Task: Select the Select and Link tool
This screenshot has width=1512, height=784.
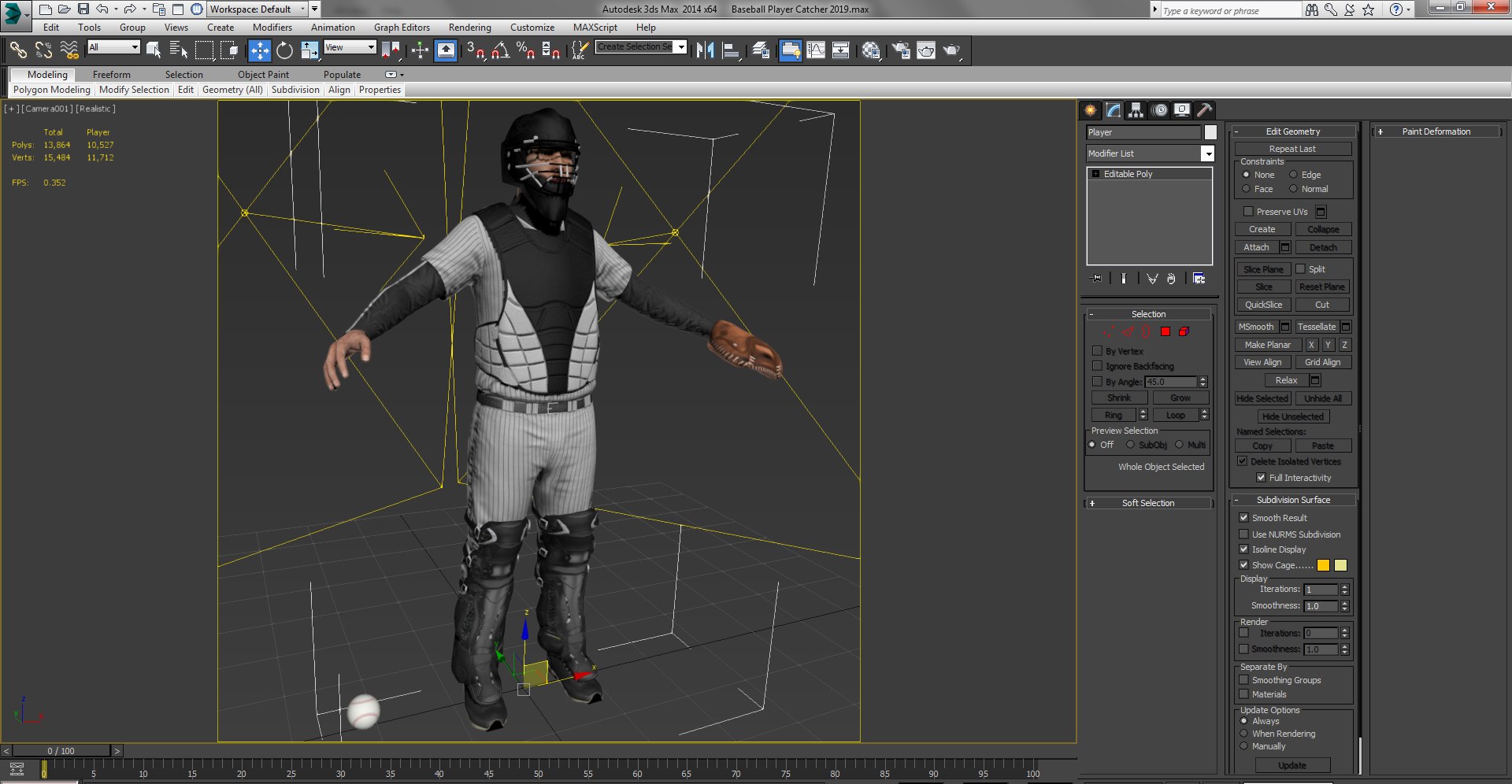Action: click(18, 50)
